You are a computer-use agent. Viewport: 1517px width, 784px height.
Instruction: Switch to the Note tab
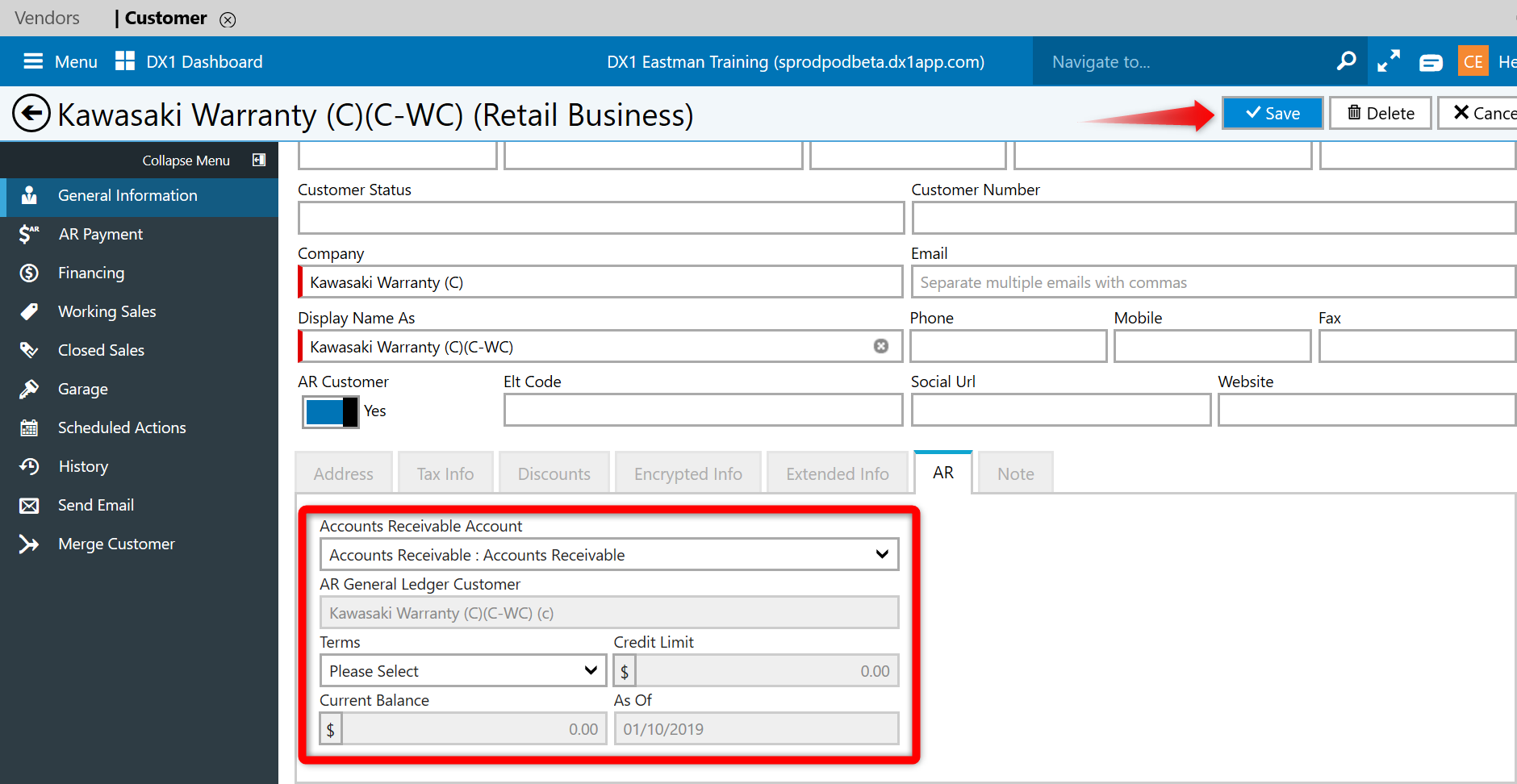pyautogui.click(x=1016, y=473)
